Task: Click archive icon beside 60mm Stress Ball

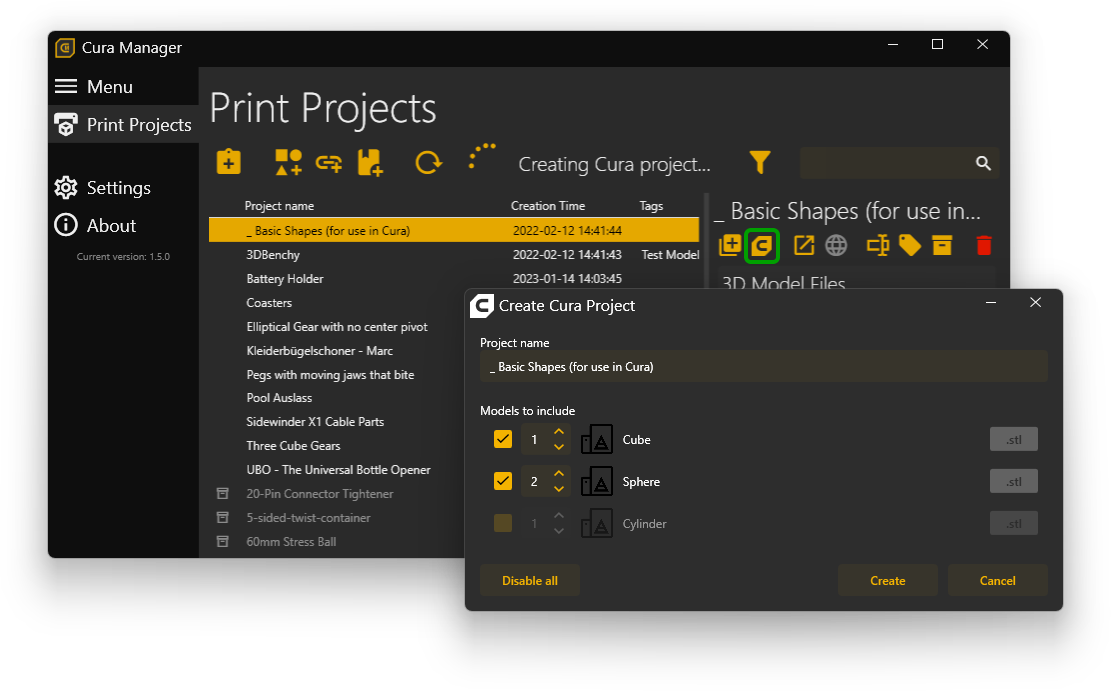Action: [x=222, y=541]
